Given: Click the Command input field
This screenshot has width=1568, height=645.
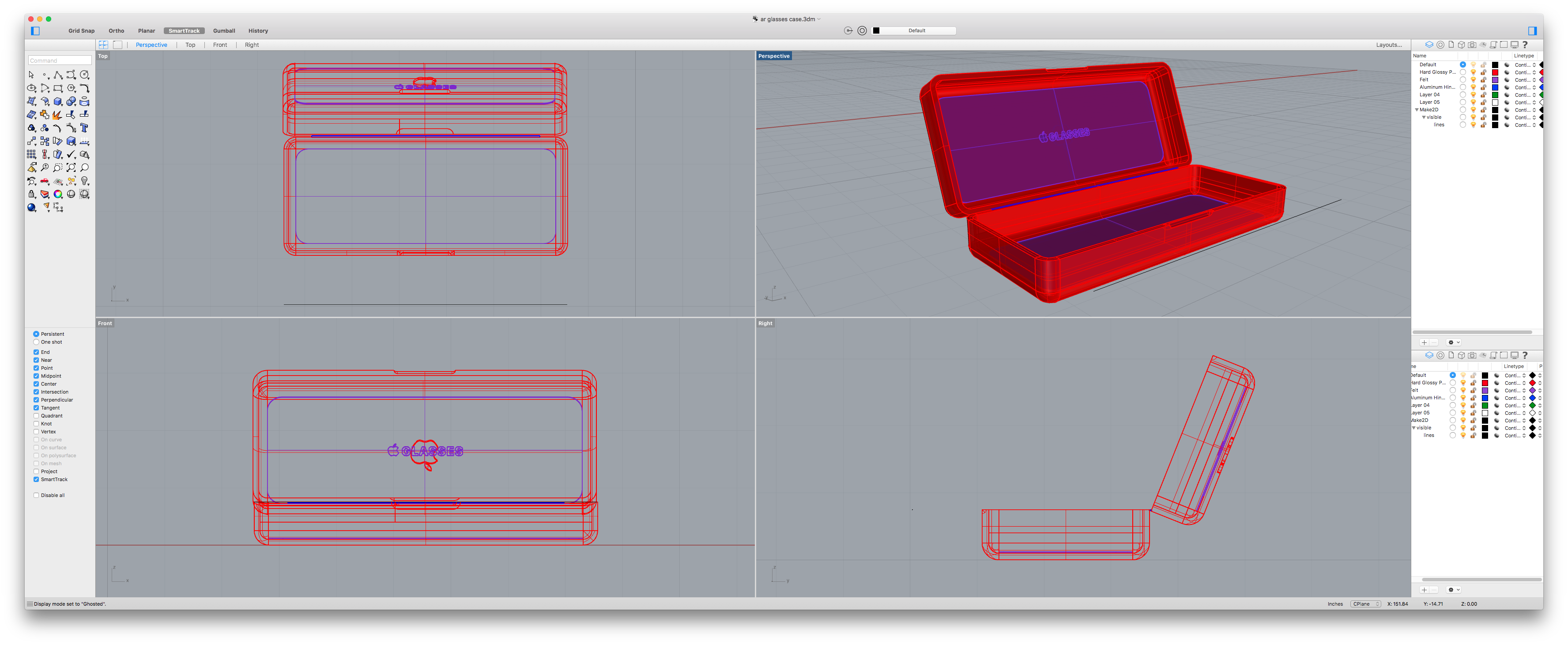Looking at the screenshot, I should [x=56, y=60].
